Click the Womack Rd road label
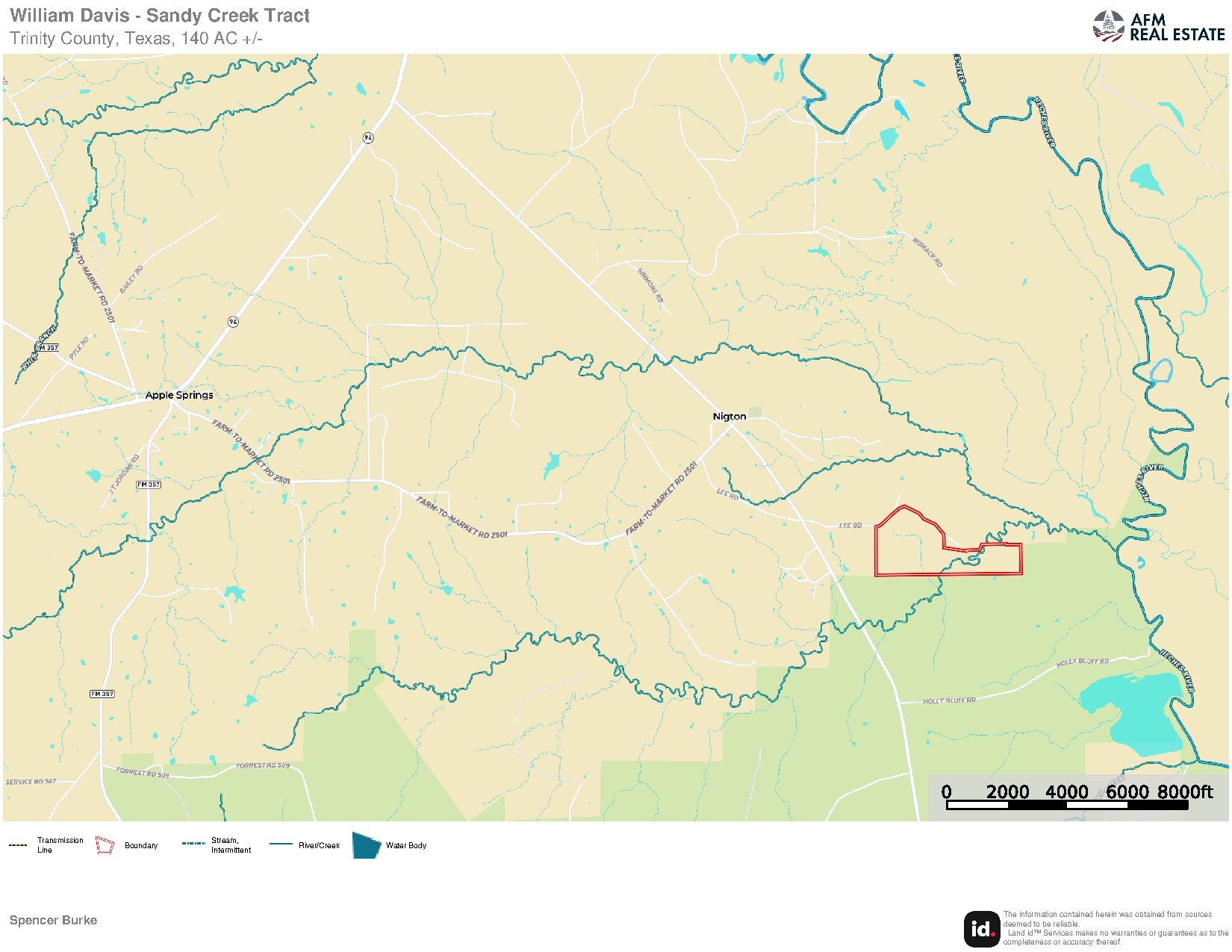Viewport: 1232px width, 952px height. [x=927, y=252]
